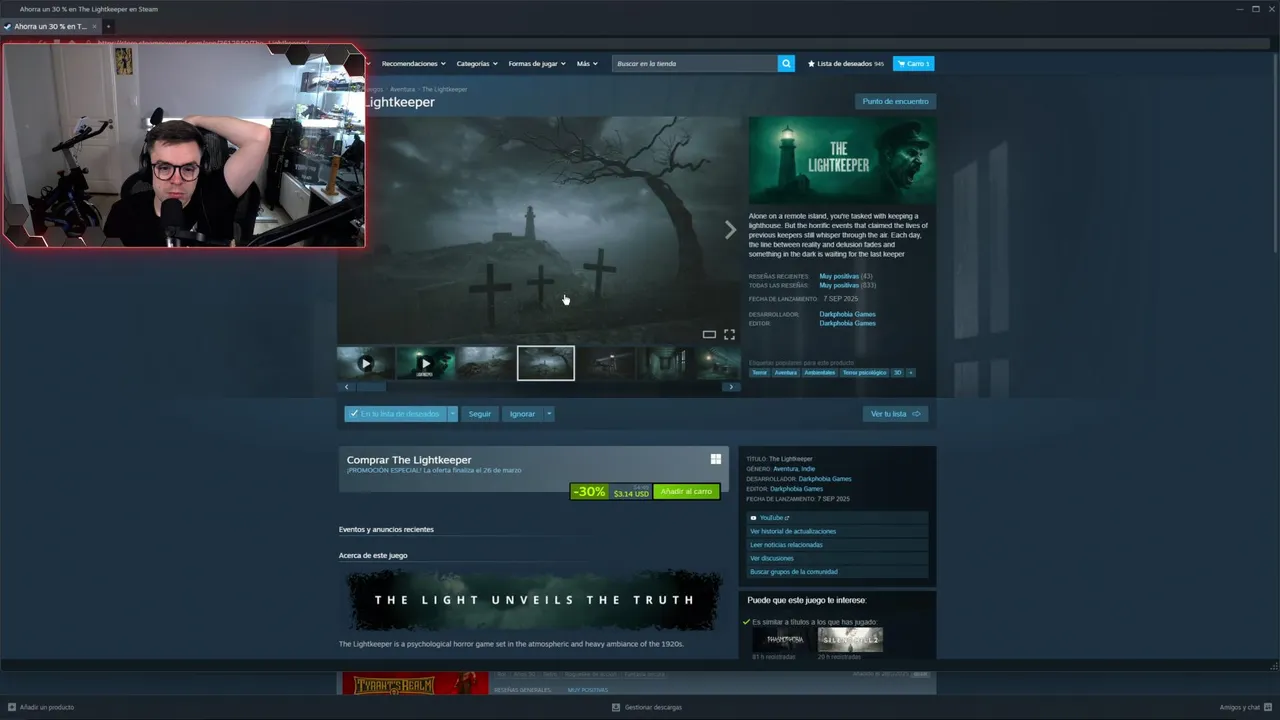Toggle 'En tu lista de deseados' checkbox button
Image resolution: width=1280 pixels, height=720 pixels.
[395, 413]
